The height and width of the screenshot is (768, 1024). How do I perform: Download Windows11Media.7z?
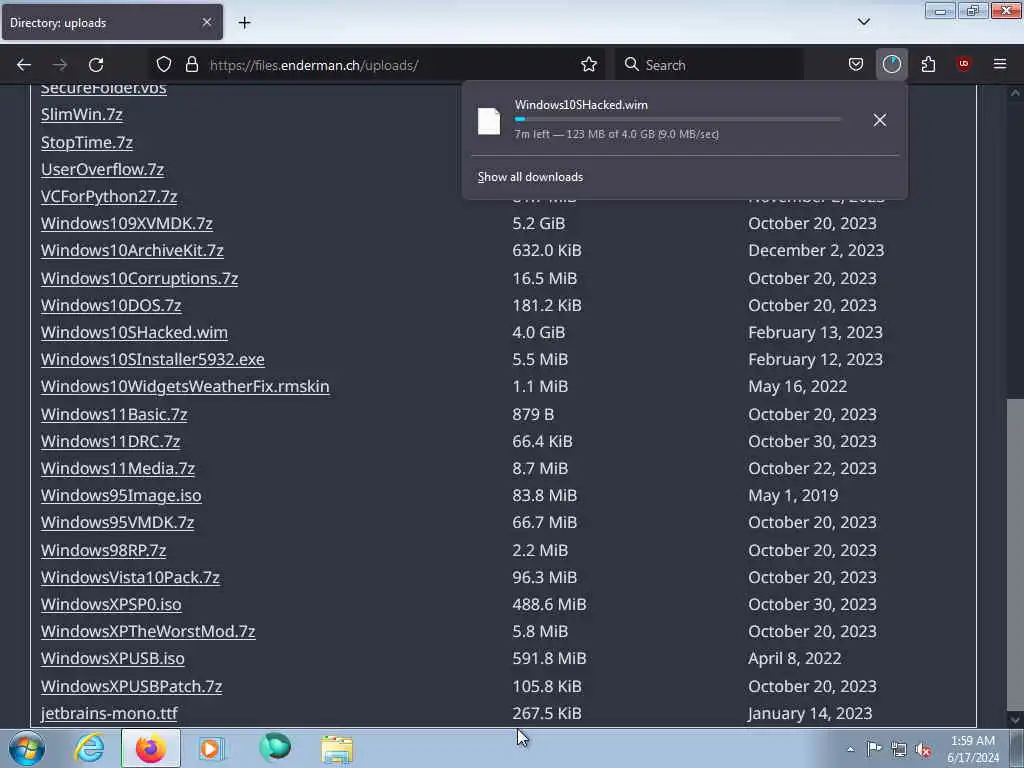pyautogui.click(x=118, y=468)
